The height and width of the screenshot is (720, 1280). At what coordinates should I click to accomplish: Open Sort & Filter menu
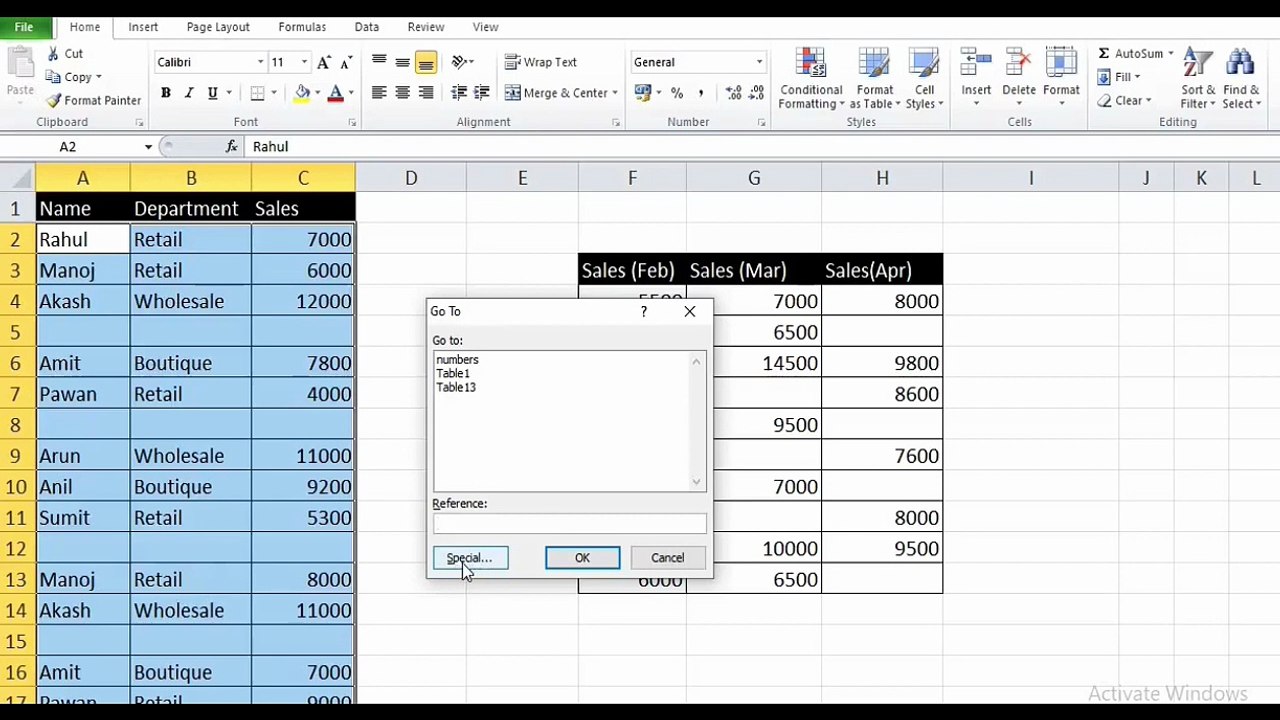[1198, 79]
